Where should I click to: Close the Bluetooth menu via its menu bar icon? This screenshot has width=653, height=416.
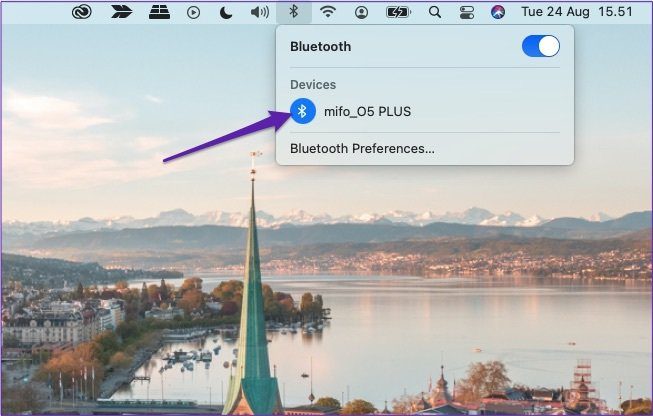tap(294, 12)
